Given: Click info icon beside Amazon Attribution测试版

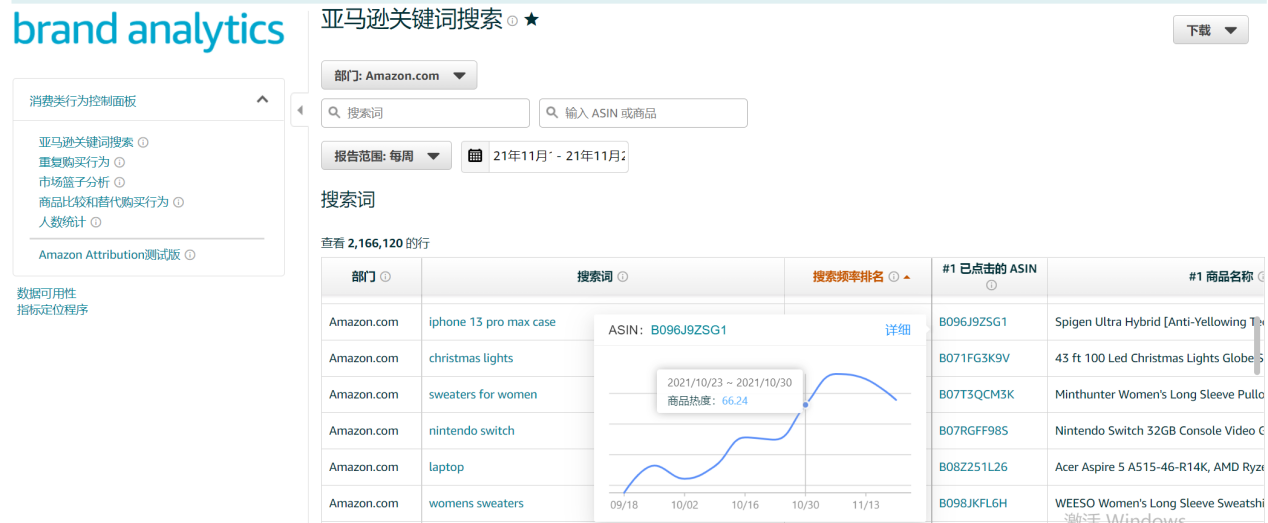Looking at the screenshot, I should point(190,255).
